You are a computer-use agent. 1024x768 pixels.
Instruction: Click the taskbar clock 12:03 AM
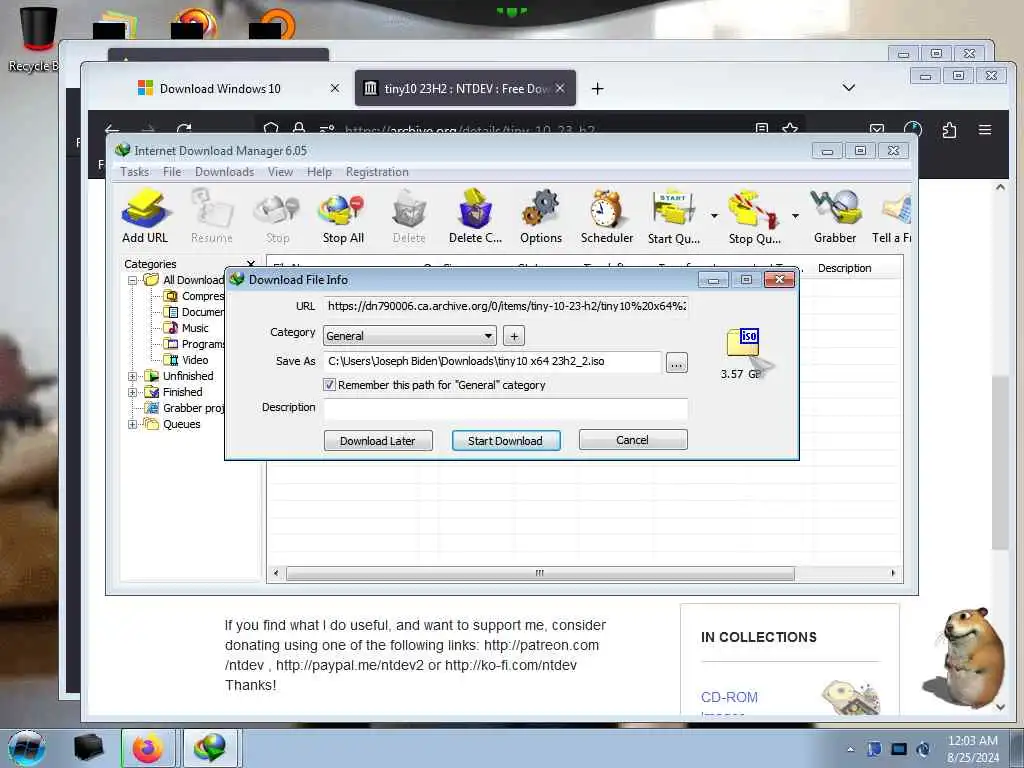tap(972, 741)
